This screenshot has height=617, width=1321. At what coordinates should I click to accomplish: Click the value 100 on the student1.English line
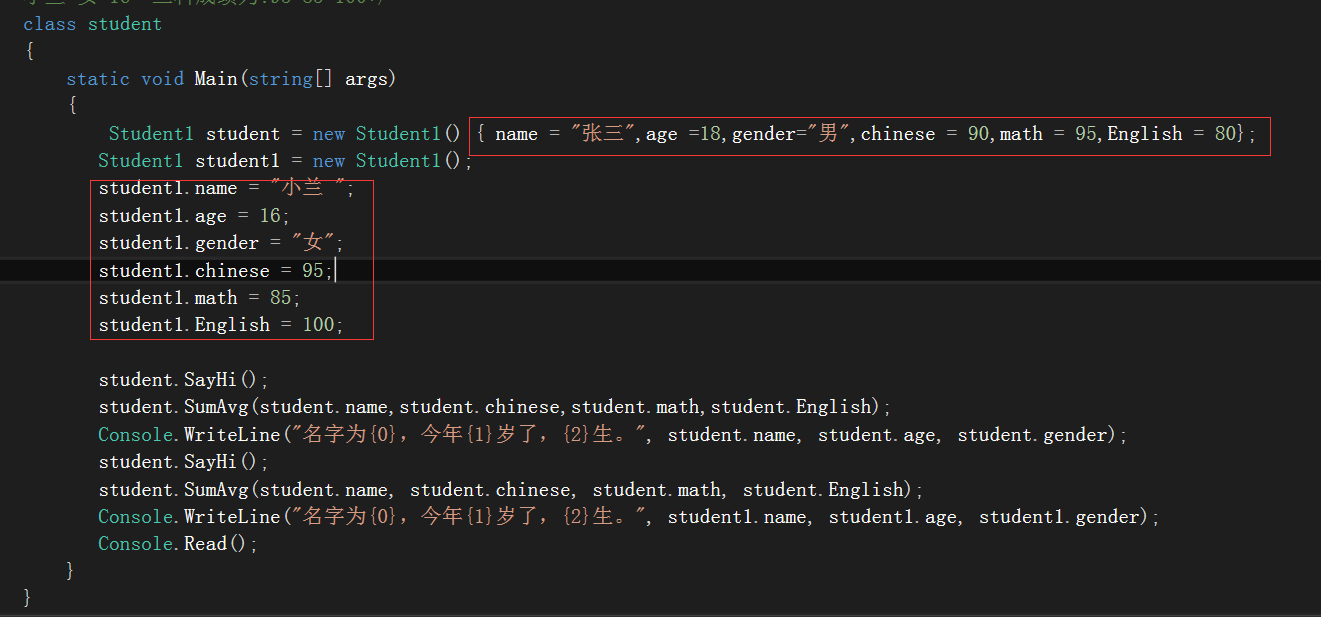pos(318,325)
